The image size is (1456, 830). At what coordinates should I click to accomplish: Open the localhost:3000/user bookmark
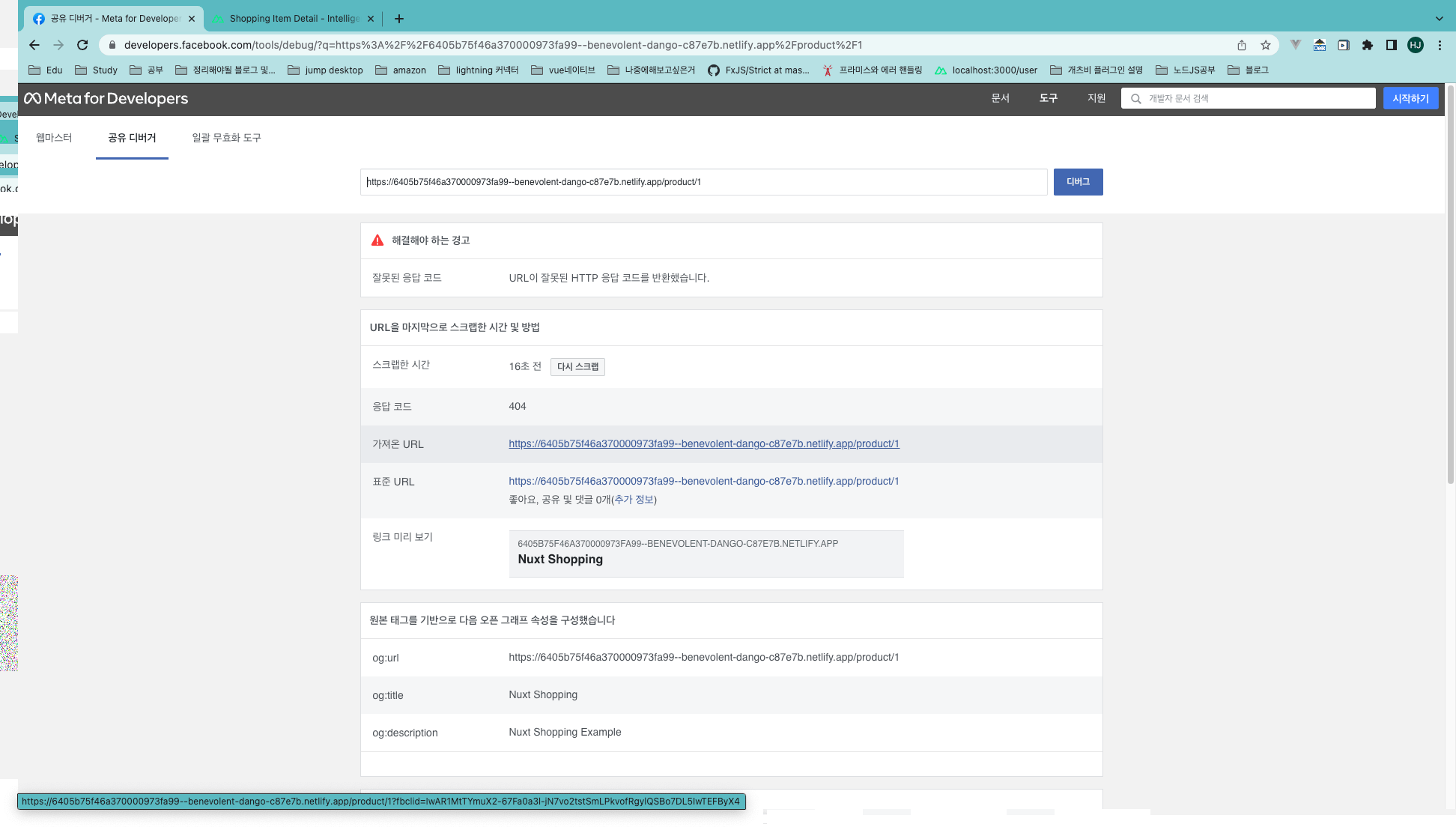(x=986, y=70)
